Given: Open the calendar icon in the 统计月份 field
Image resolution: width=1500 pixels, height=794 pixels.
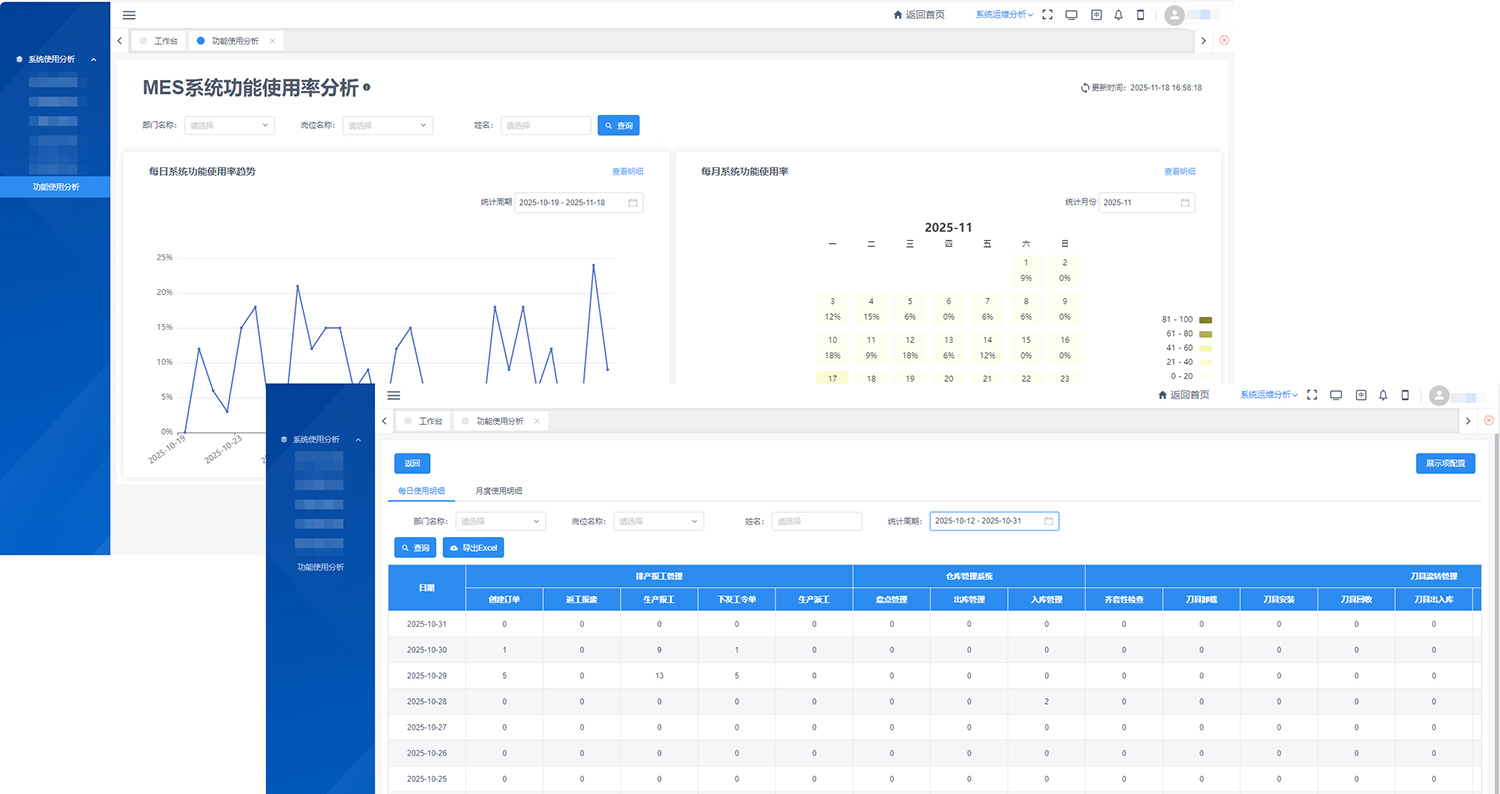Looking at the screenshot, I should 1185,203.
